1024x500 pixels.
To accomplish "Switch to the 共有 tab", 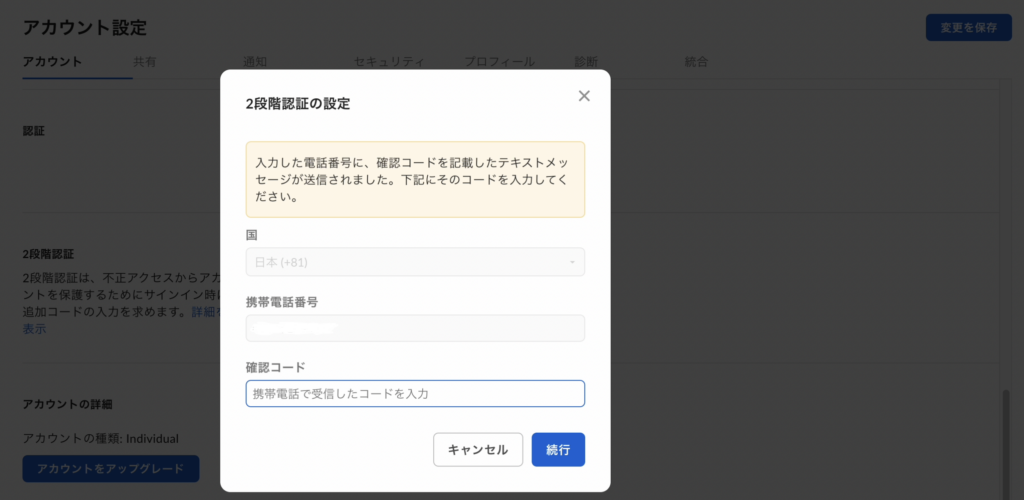I will (145, 62).
